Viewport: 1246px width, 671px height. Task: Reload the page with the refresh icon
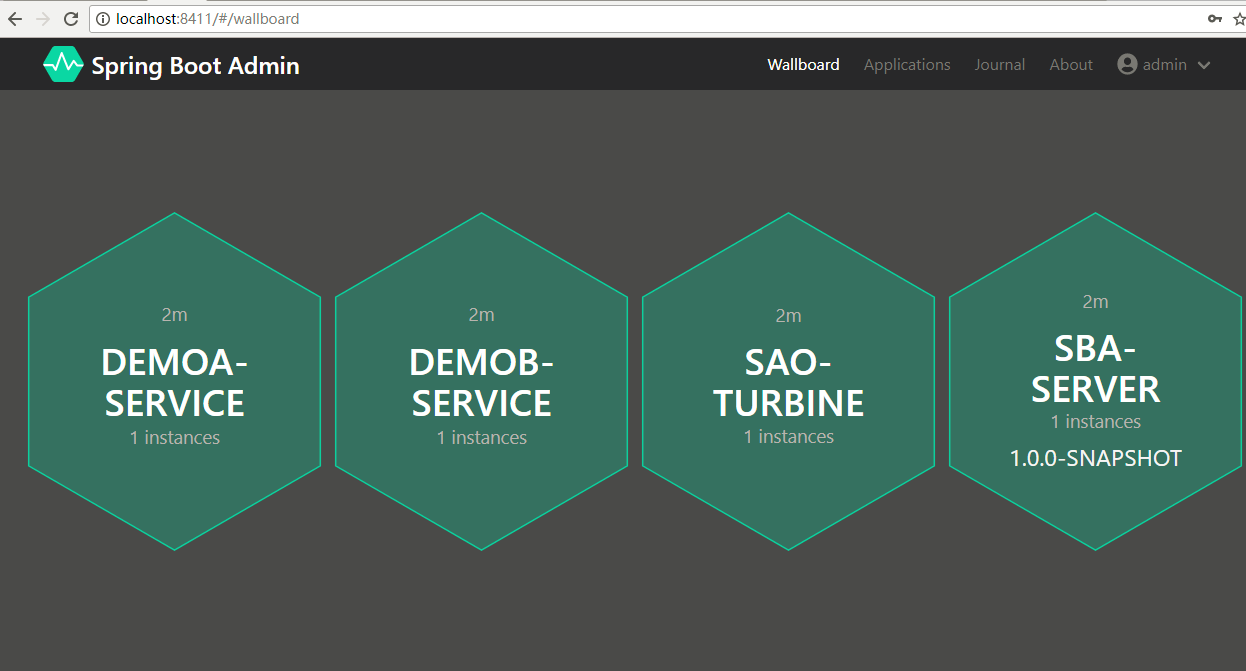coord(71,19)
